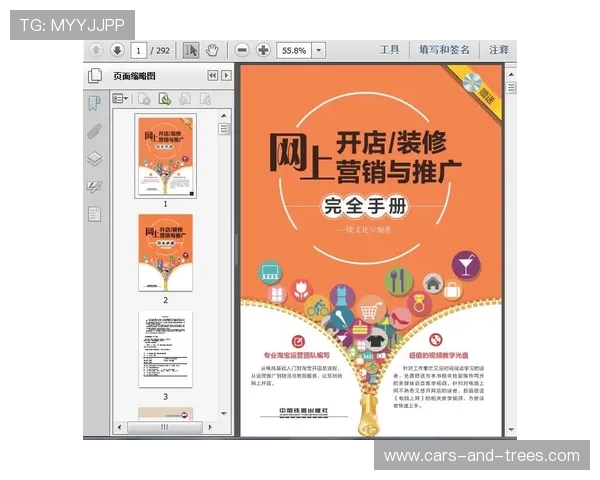Viewport: 600px width, 480px height.
Task: Go to next page arrow
Action: pyautogui.click(x=117, y=50)
